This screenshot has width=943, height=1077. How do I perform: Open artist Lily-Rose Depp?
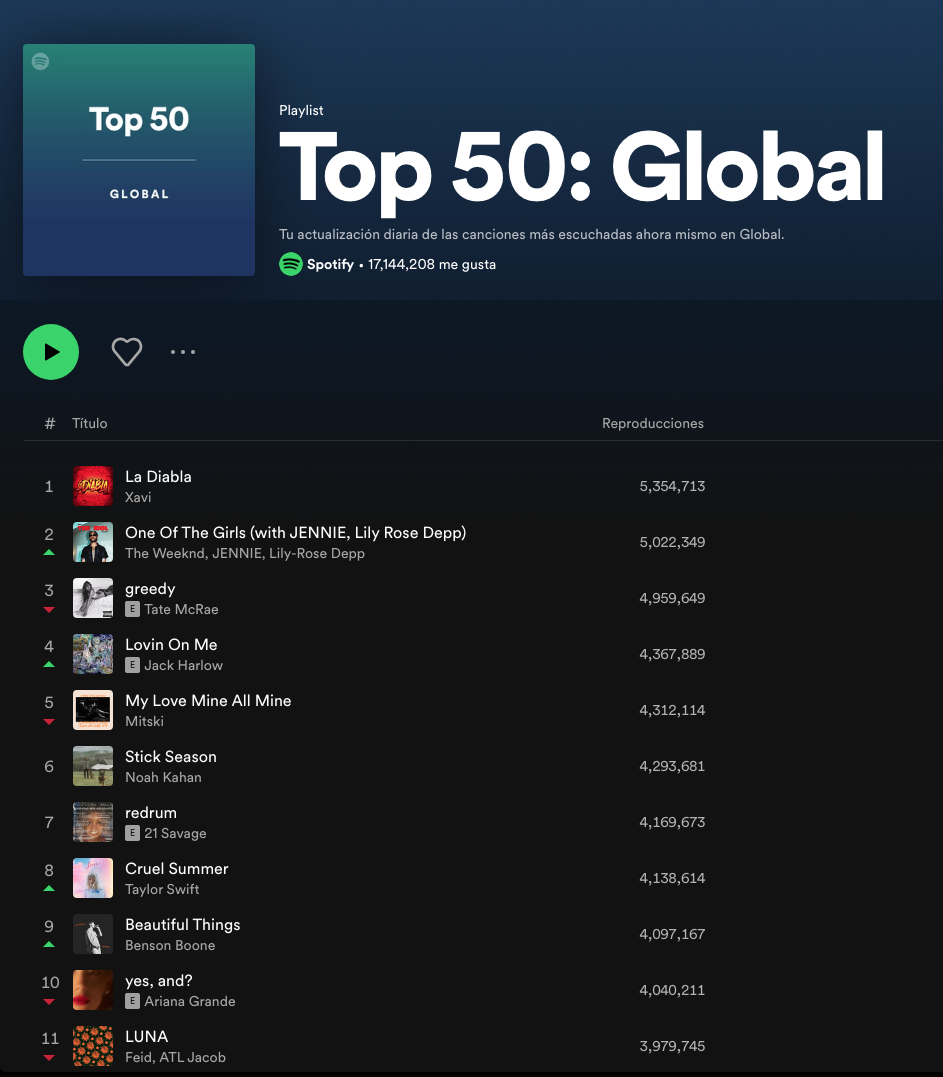(317, 554)
